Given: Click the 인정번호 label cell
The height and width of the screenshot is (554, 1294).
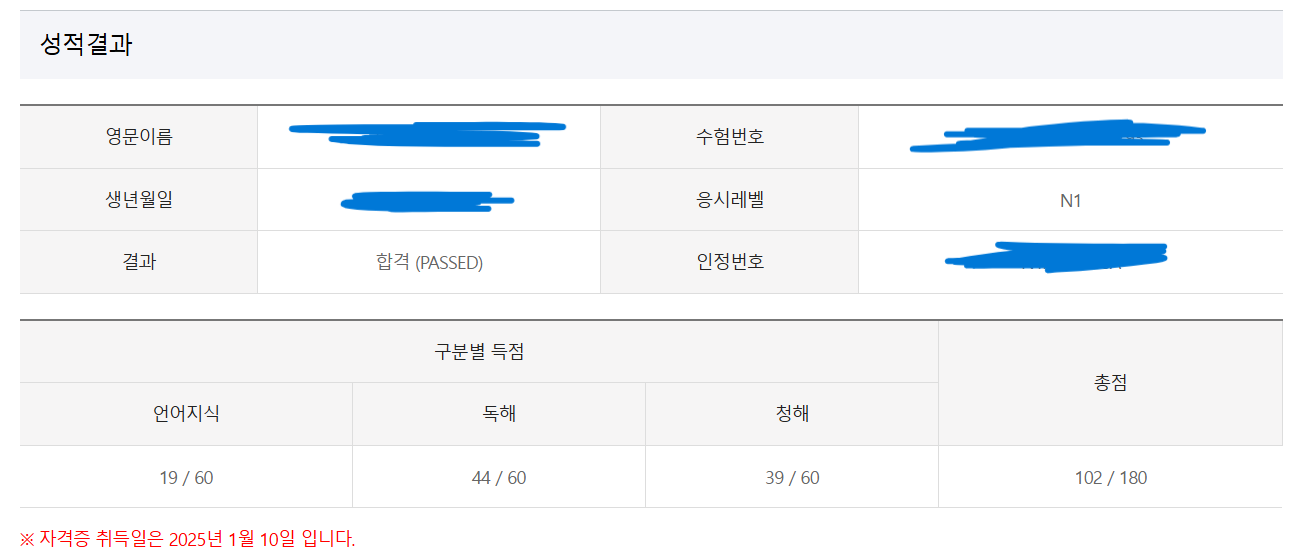Looking at the screenshot, I should click(x=729, y=263).
